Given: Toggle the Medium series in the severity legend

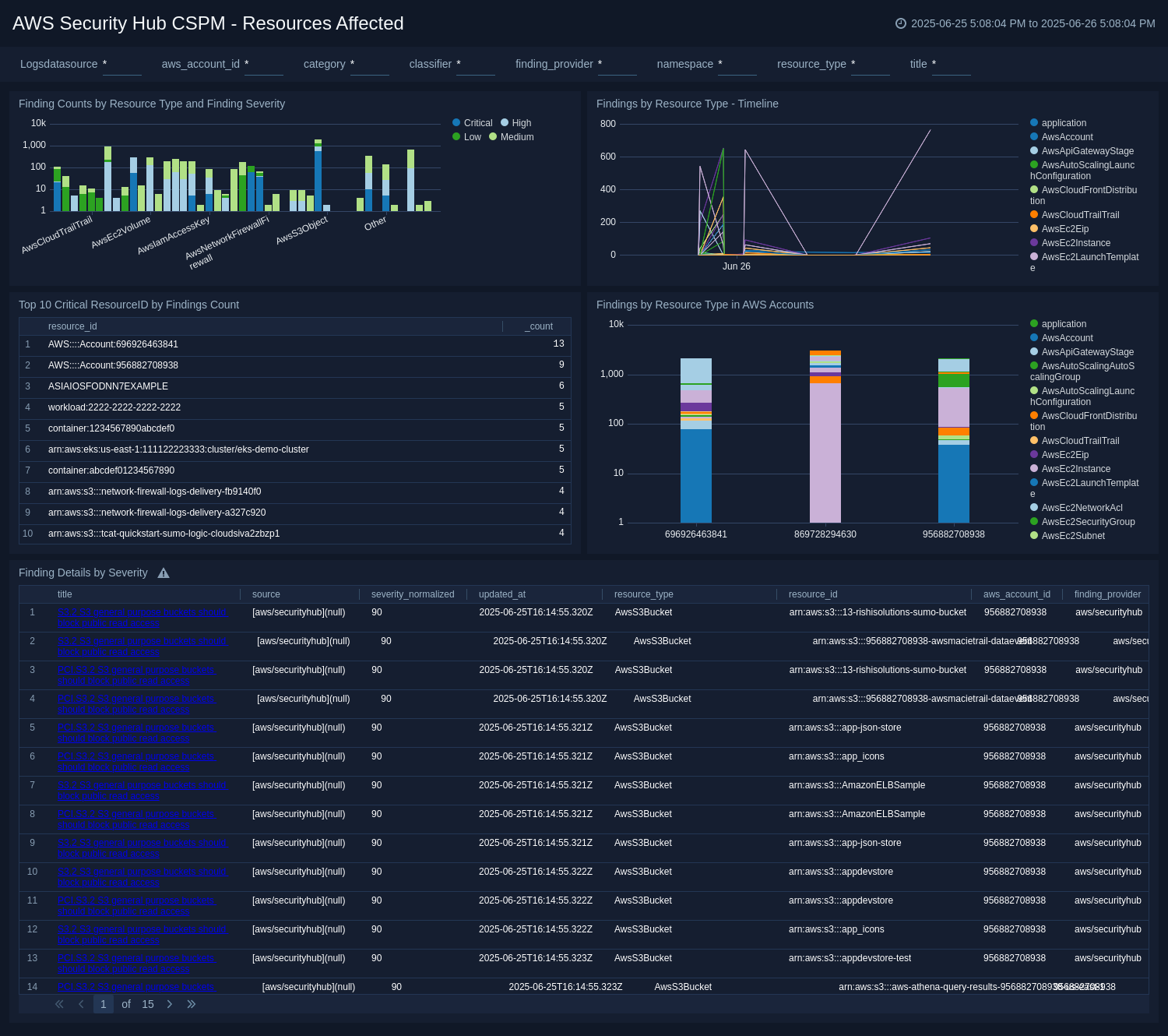Looking at the screenshot, I should pos(512,137).
